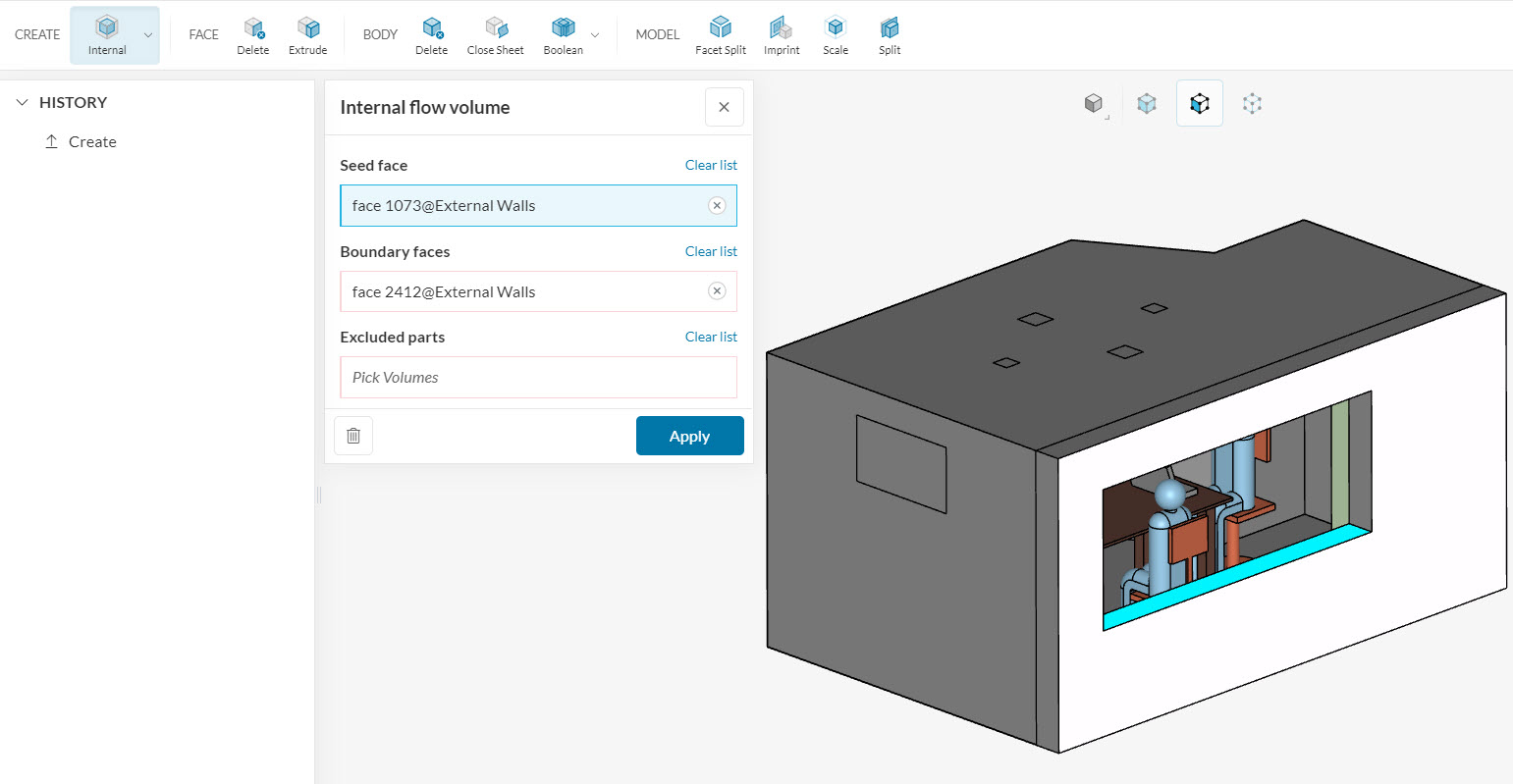The image size is (1513, 784).
Task: Choose the Close Sheet tool
Action: pos(495,34)
